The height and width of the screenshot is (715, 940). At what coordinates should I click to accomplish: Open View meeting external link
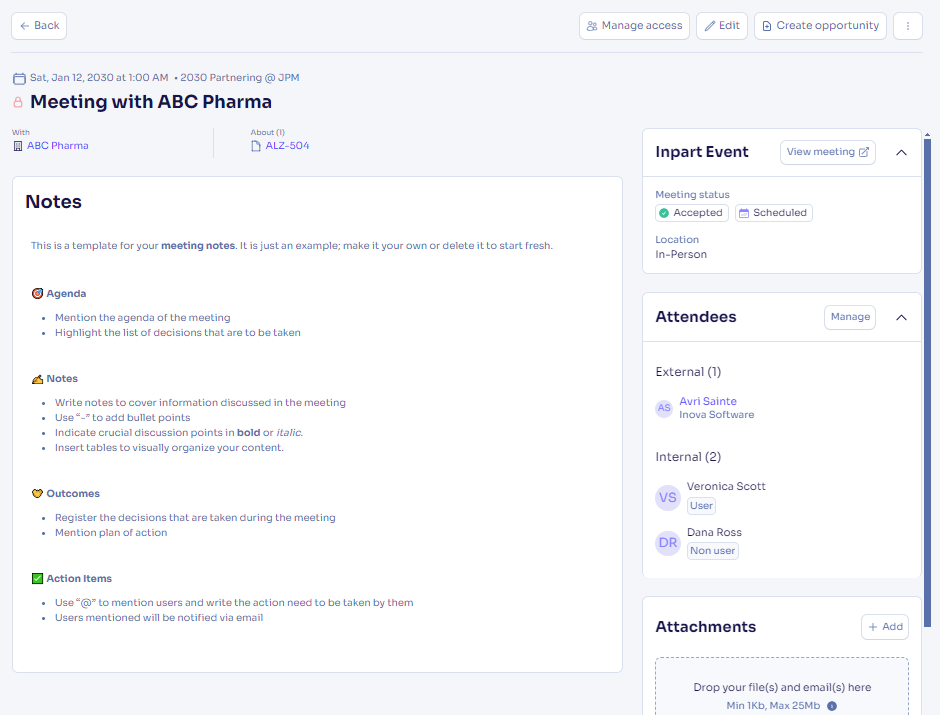tap(827, 152)
